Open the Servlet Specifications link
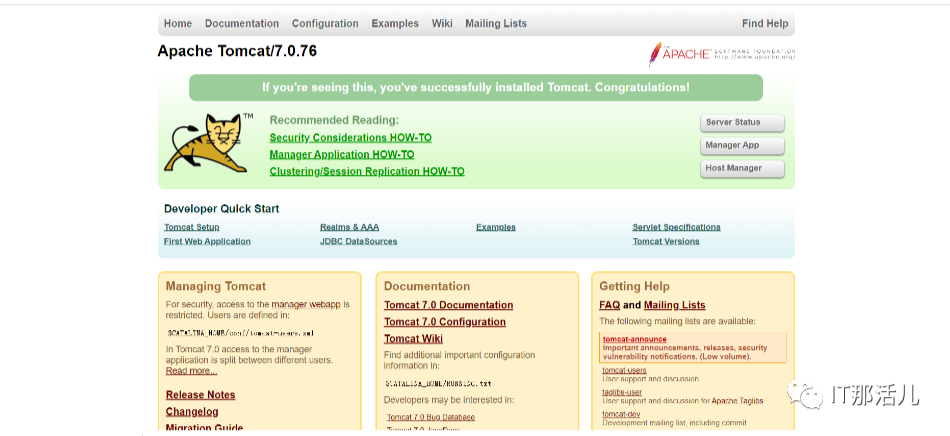 pyautogui.click(x=677, y=227)
